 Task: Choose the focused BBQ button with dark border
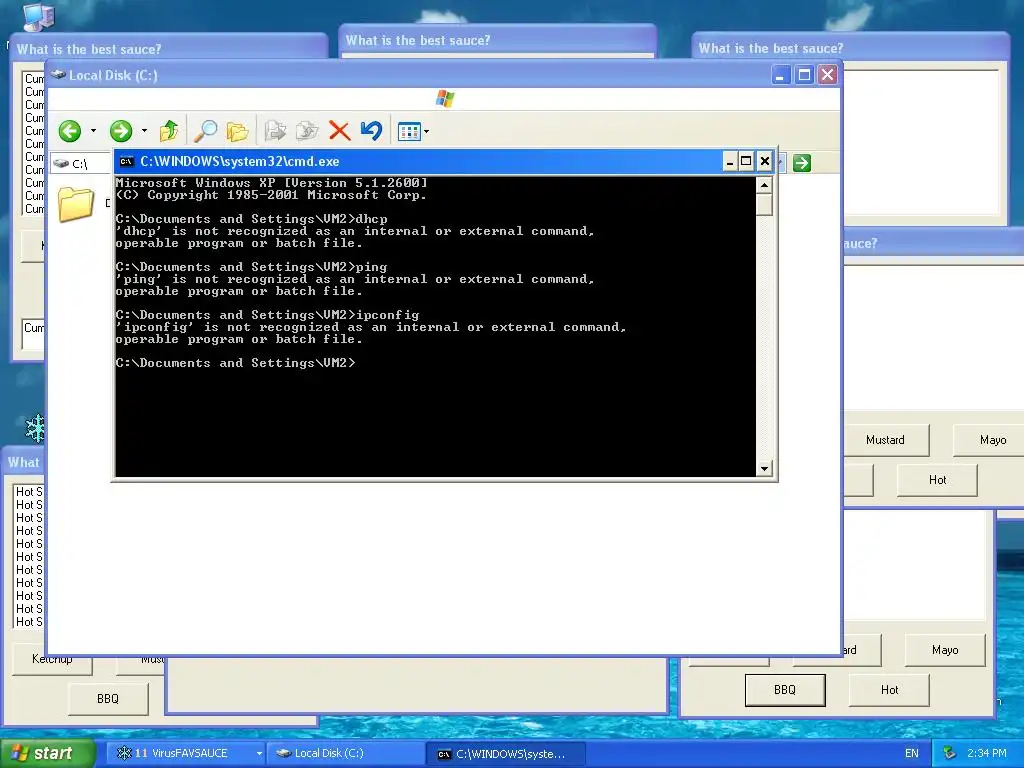(x=785, y=690)
